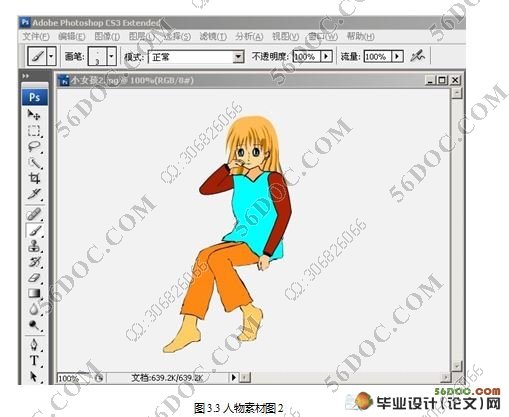Choose the Gradient tool
509x417 pixels.
34,293
